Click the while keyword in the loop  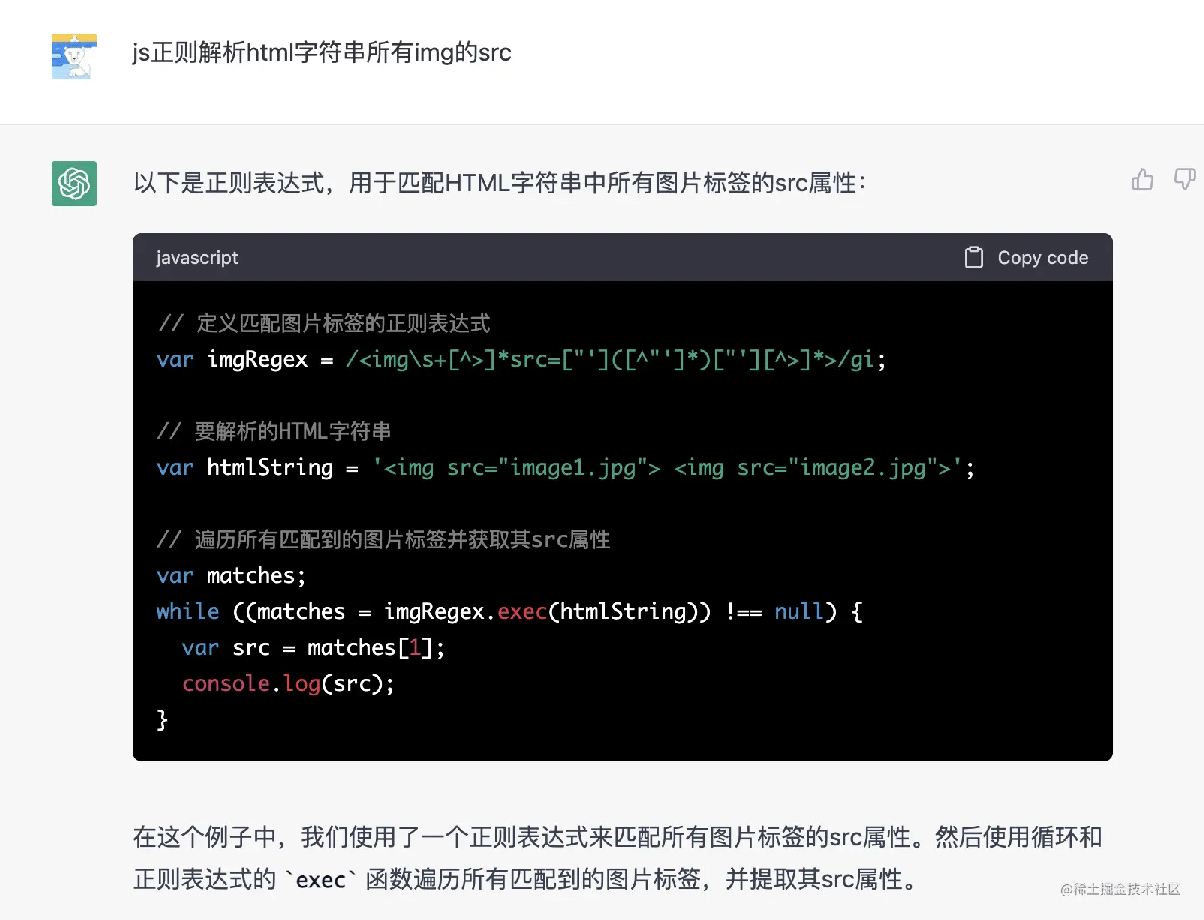(x=187, y=611)
